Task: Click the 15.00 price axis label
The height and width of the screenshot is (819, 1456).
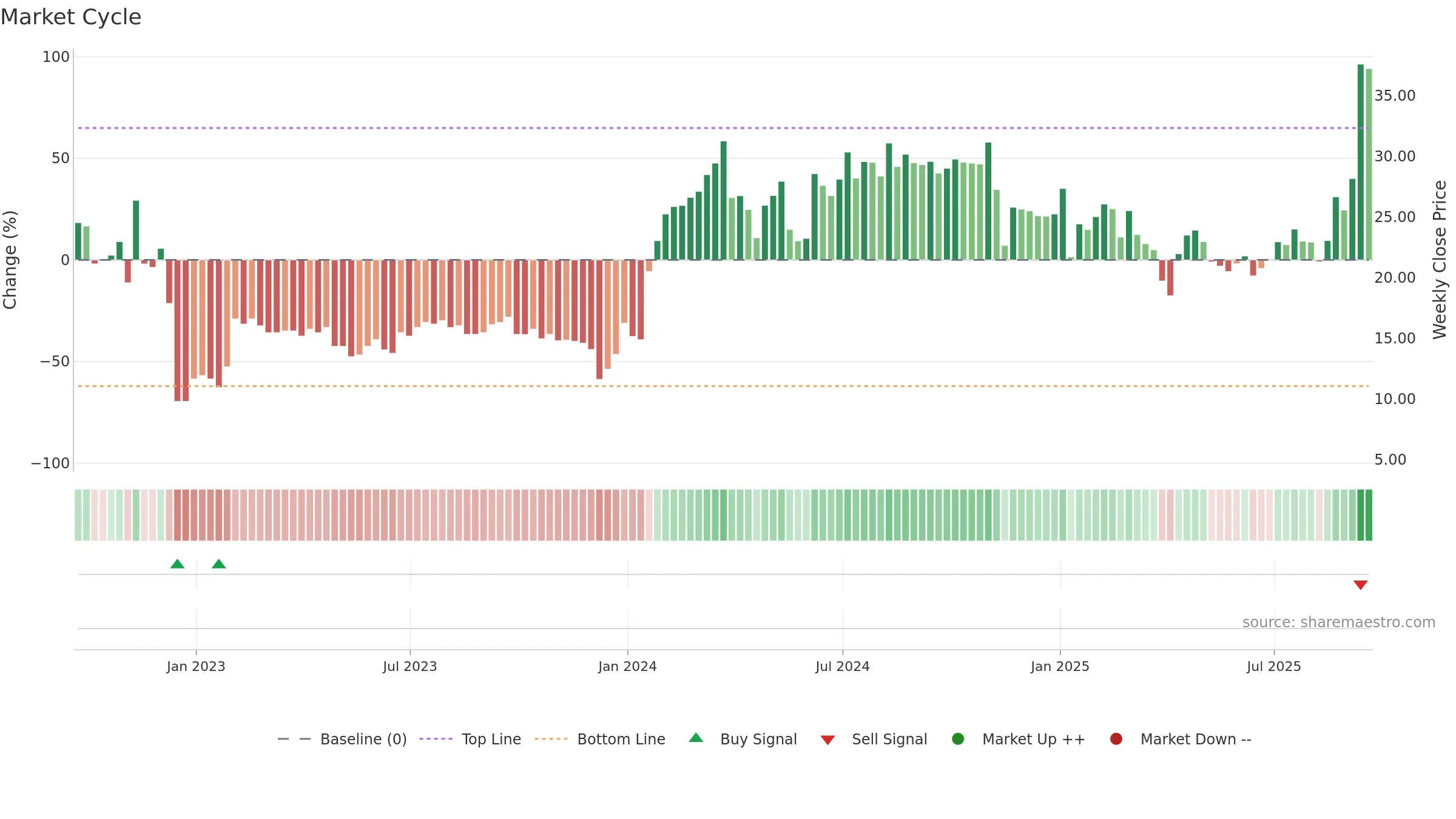Action: (x=1395, y=339)
